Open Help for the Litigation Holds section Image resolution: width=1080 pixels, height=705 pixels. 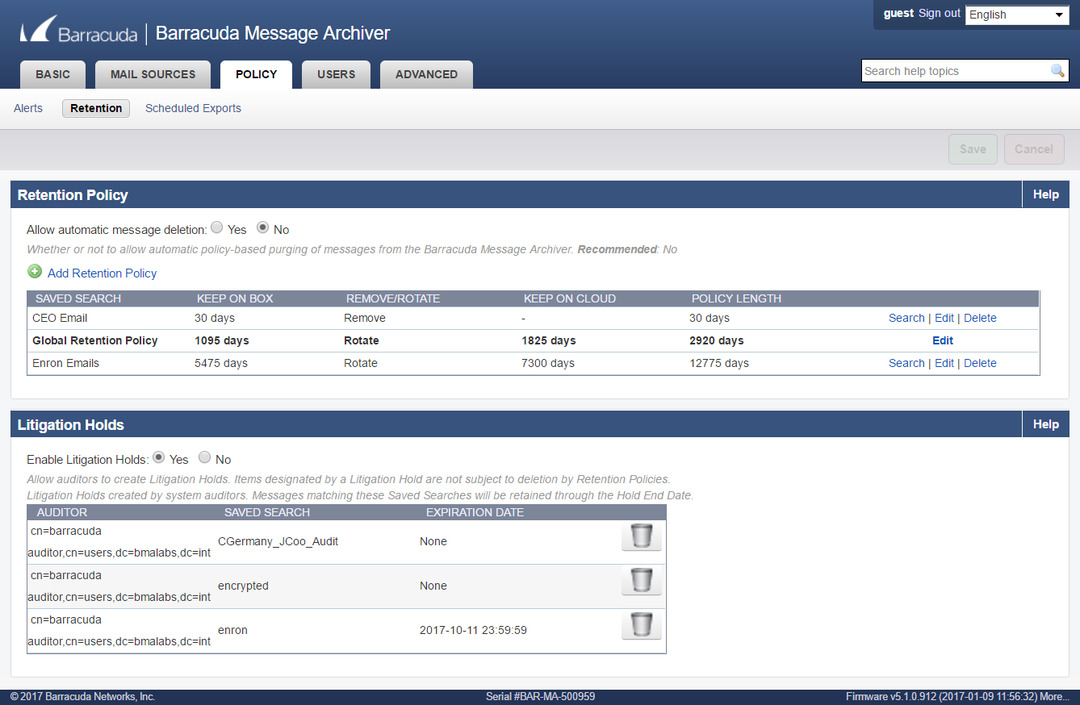[x=1044, y=424]
